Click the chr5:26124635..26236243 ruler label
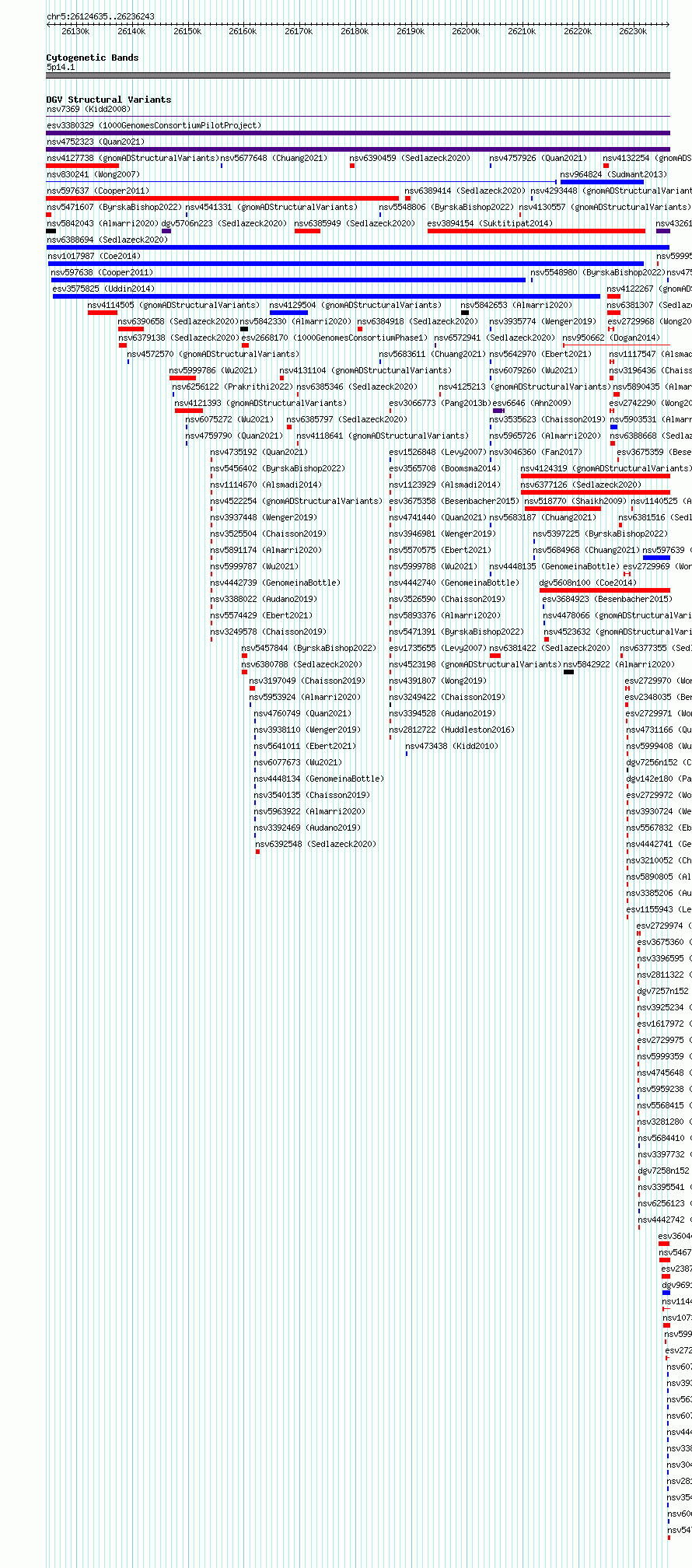 (x=100, y=16)
